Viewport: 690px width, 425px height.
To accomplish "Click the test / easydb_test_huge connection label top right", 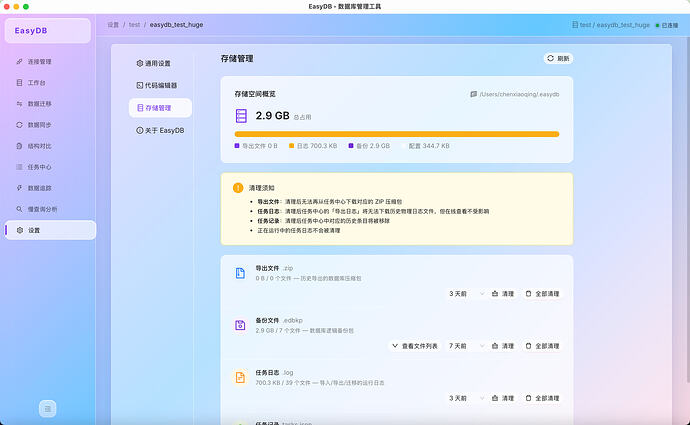I will coord(611,25).
